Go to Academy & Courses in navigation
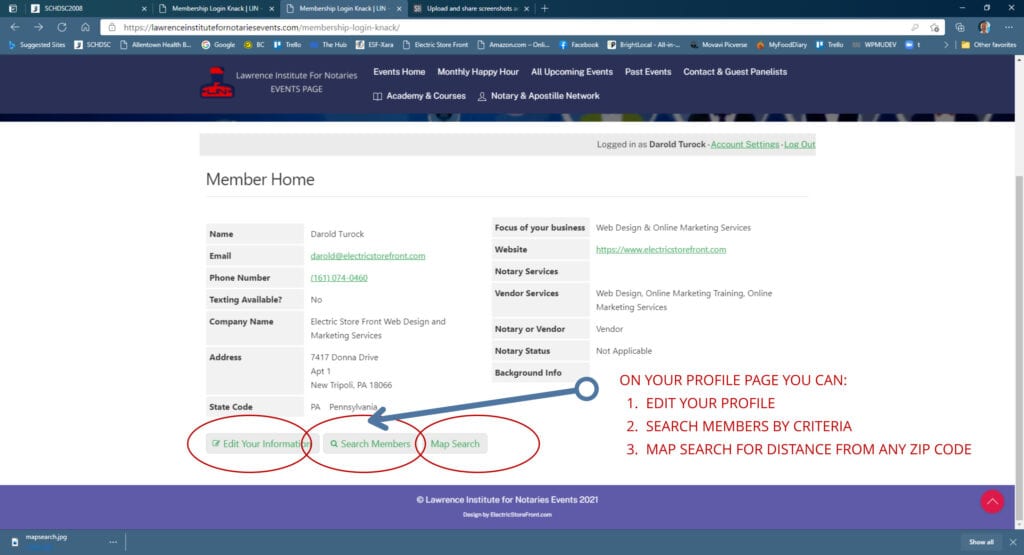 (419, 96)
